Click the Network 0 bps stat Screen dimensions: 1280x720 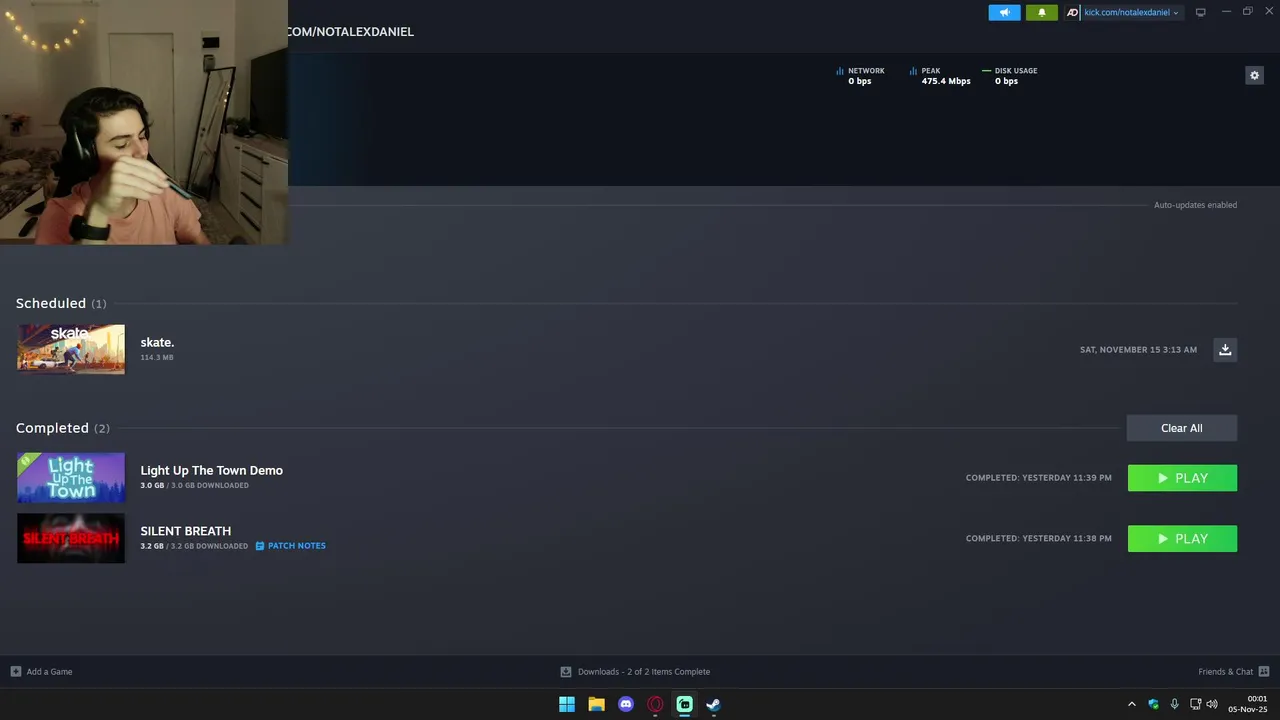pyautogui.click(x=860, y=76)
